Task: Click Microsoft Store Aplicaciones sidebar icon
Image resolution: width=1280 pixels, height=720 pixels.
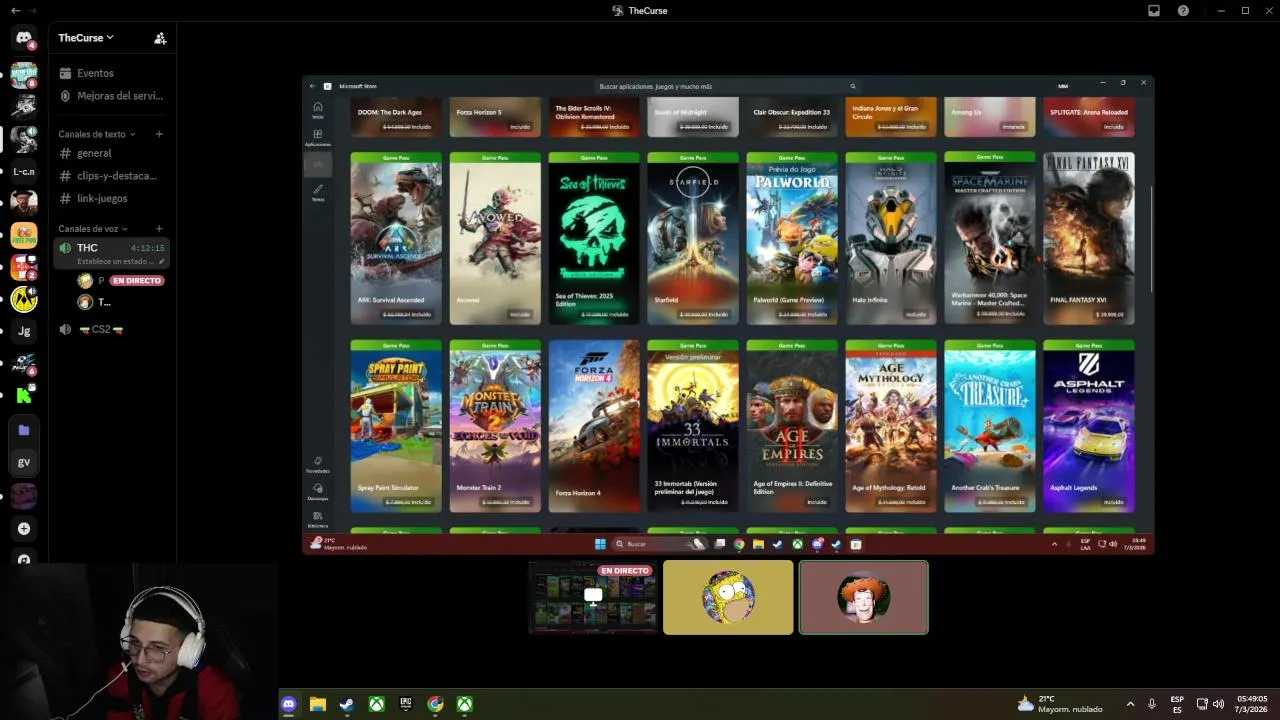Action: pyautogui.click(x=318, y=137)
